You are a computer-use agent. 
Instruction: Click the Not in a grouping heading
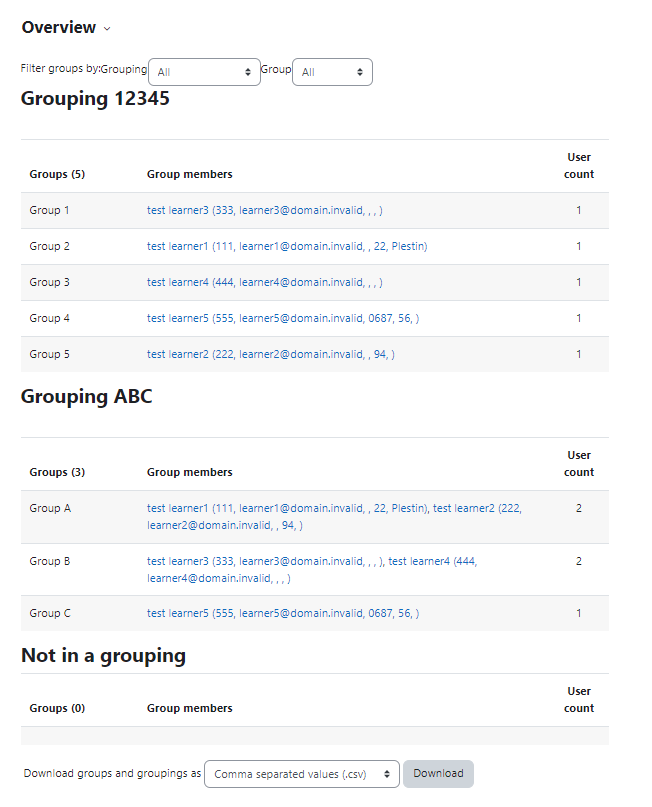[x=103, y=656]
